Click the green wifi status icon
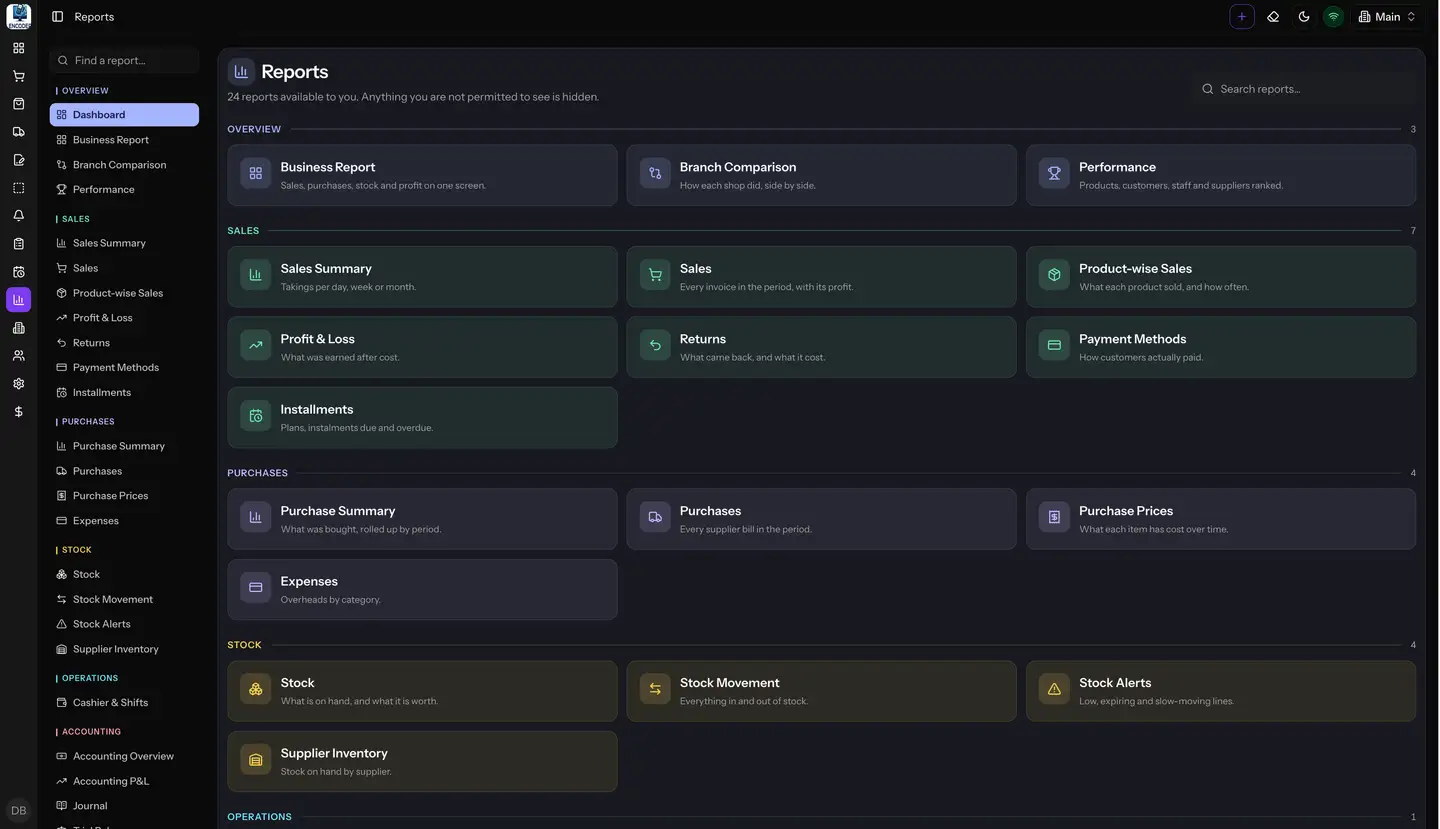This screenshot has height=829, width=1440. coord(1333,17)
